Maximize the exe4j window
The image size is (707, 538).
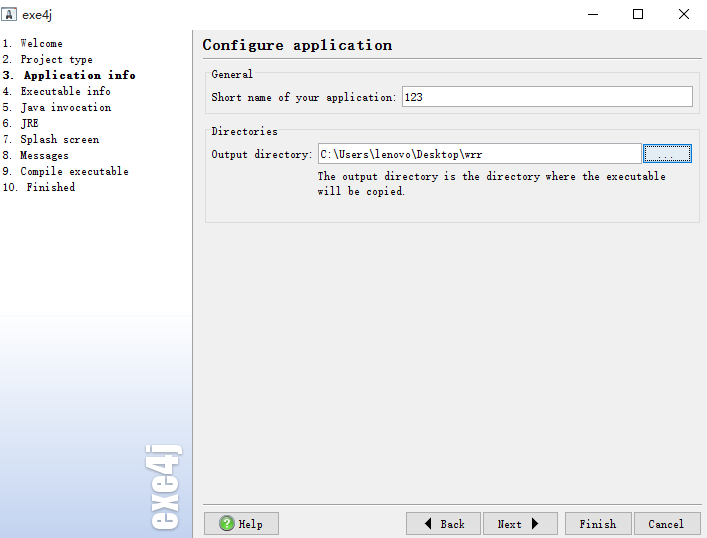(638, 14)
